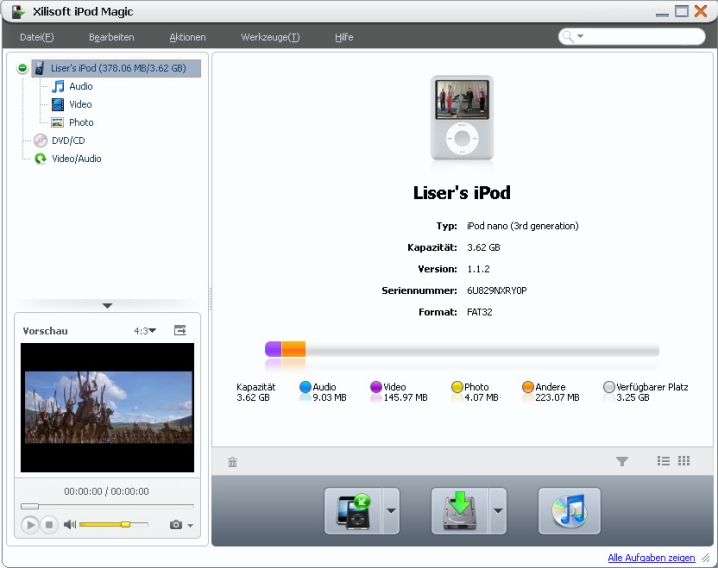This screenshot has width=718, height=568.
Task: Open dropdown arrow beside copy-to-iPod button
Action: 391,511
